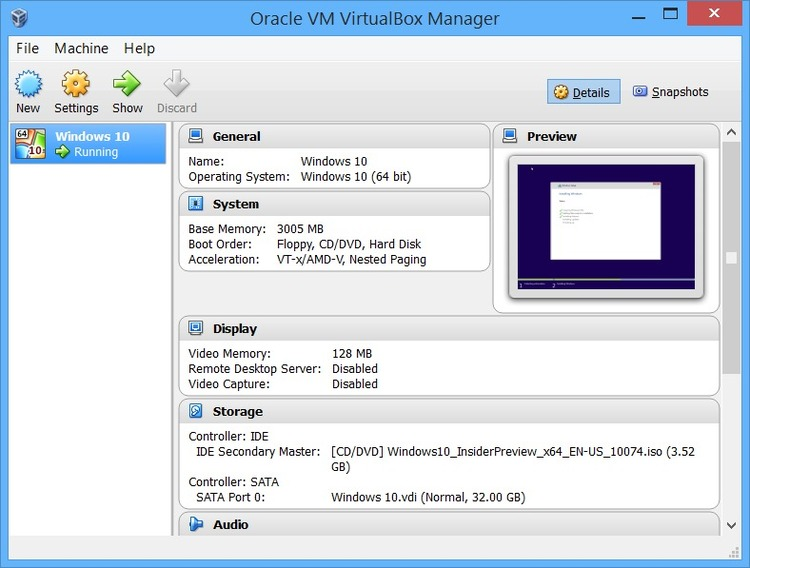Click the 'Controller: SATA' line
787x579 pixels.
pos(233,482)
